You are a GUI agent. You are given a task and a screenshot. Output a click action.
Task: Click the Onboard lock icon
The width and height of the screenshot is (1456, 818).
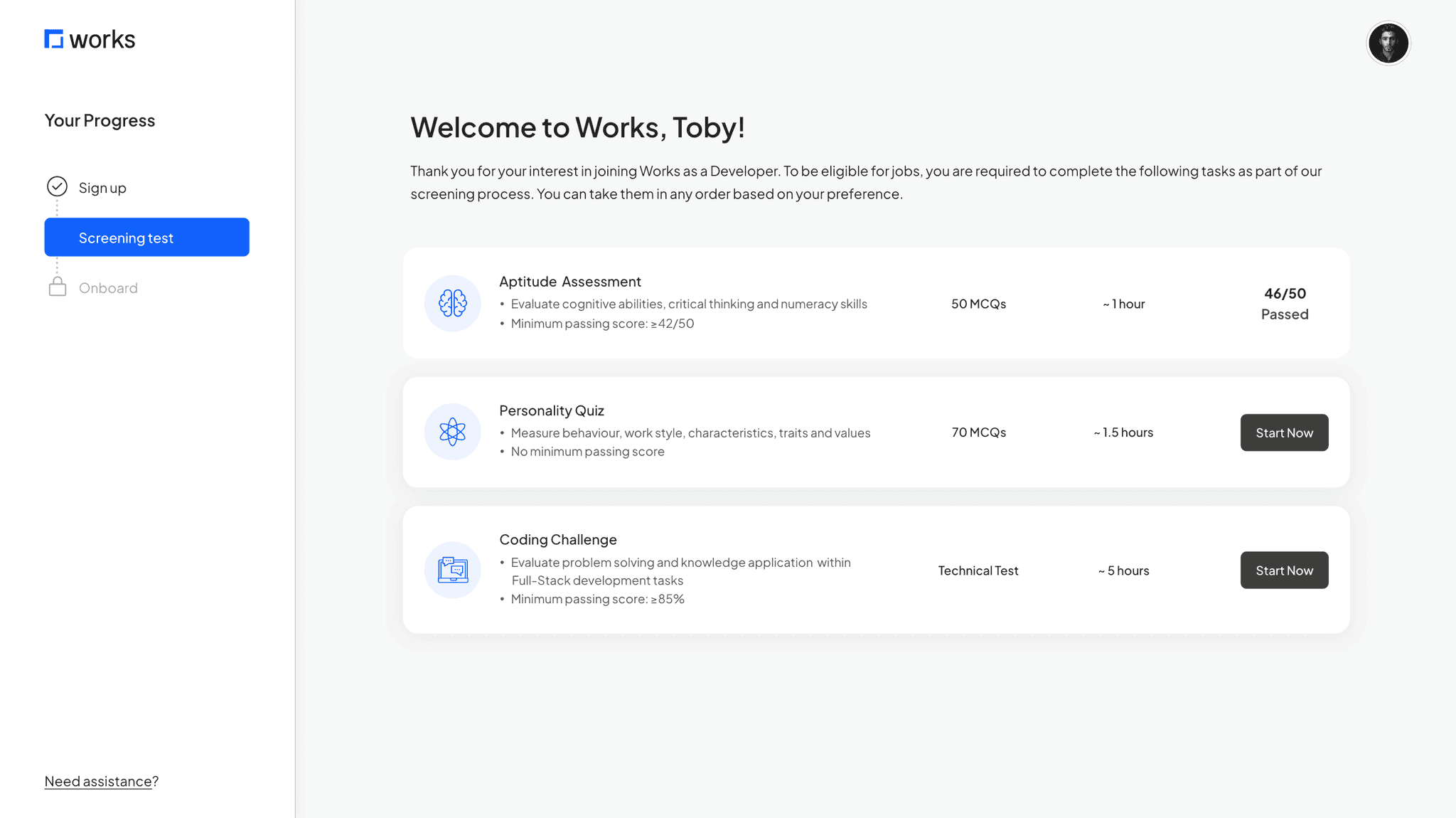(x=58, y=287)
